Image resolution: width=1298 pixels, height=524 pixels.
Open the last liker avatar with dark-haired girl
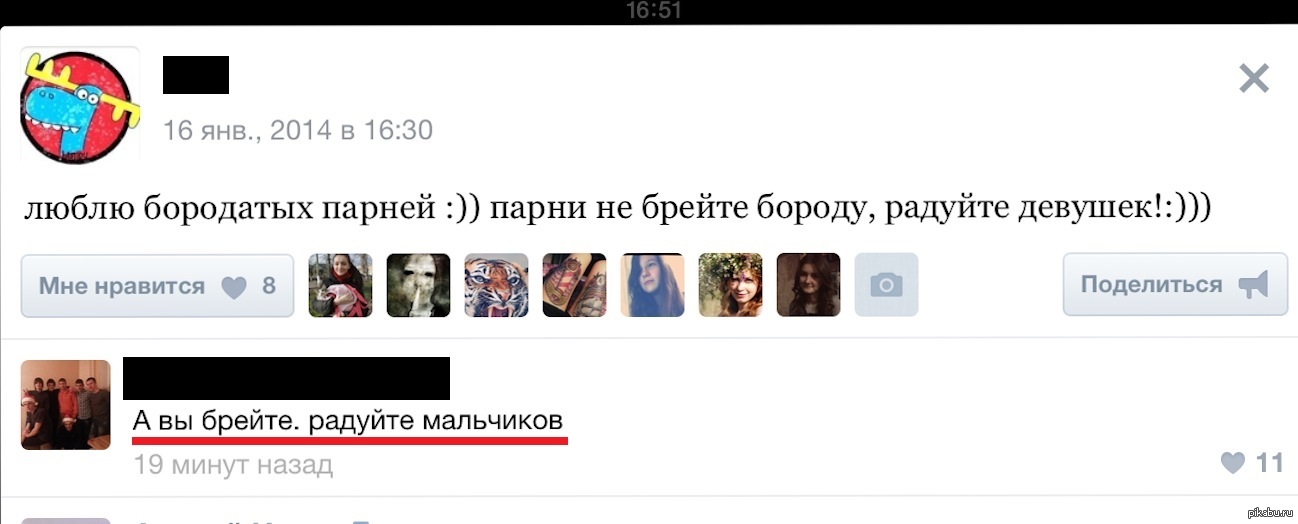pyautogui.click(x=808, y=285)
